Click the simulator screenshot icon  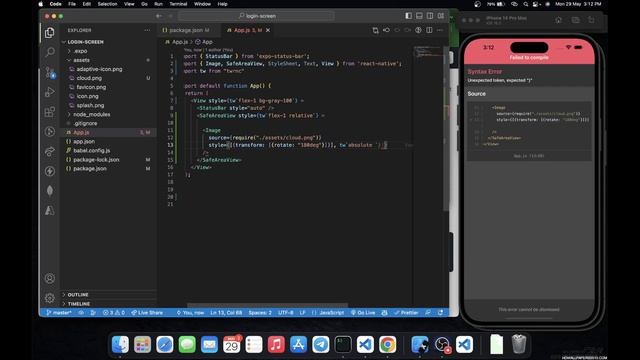click(x=575, y=20)
